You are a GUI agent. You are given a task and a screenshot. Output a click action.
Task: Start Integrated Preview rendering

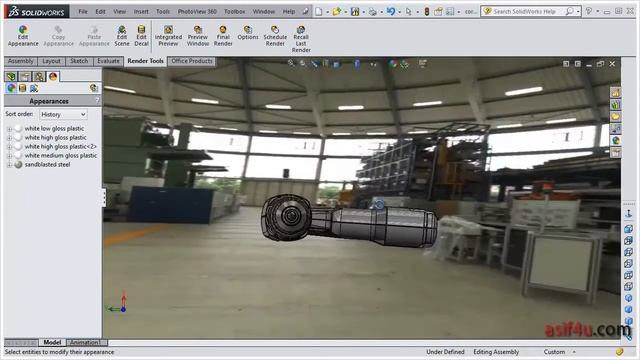168,36
